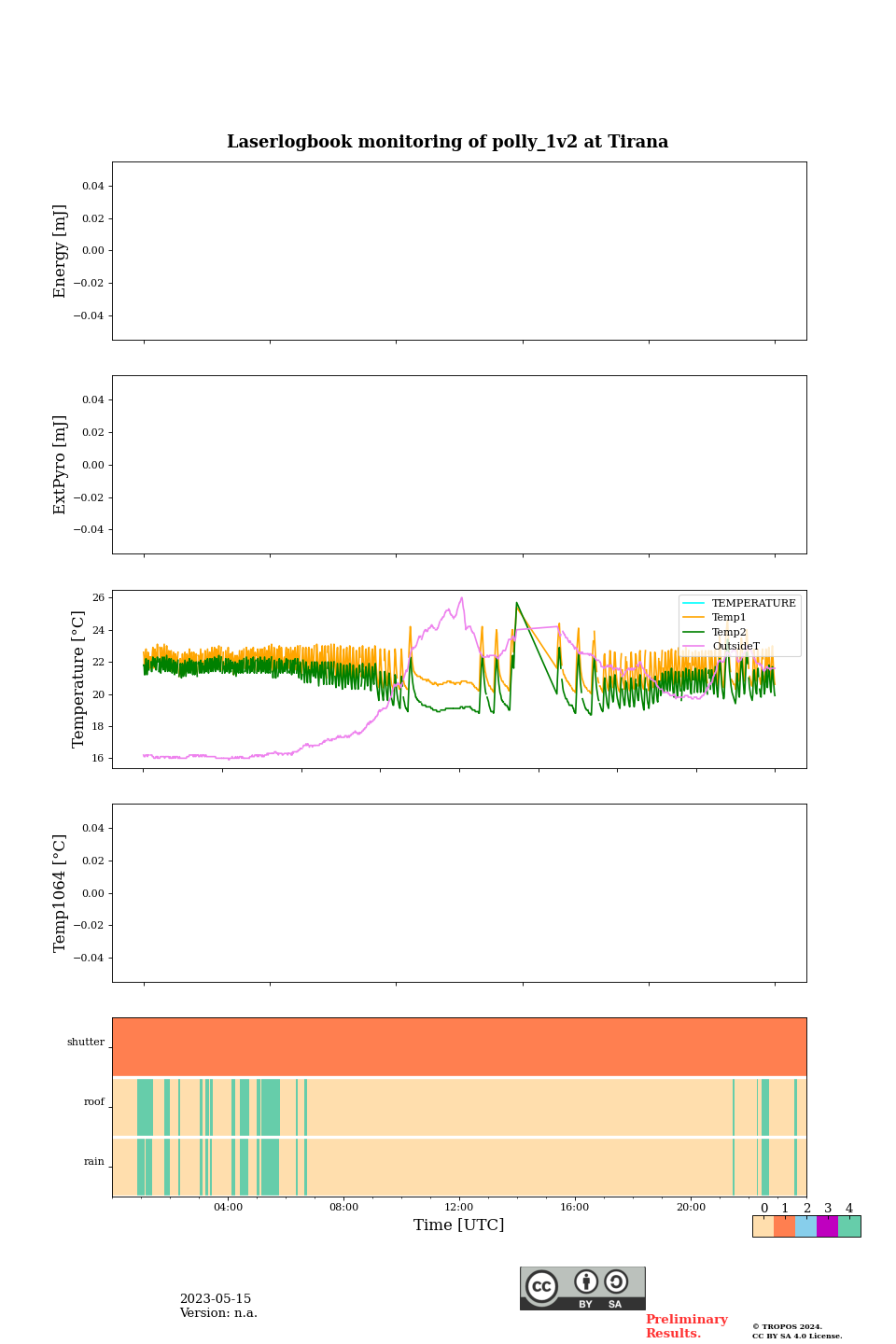
Task: Click the TROPOS 2024 copyright notice
Action: (x=797, y=1332)
